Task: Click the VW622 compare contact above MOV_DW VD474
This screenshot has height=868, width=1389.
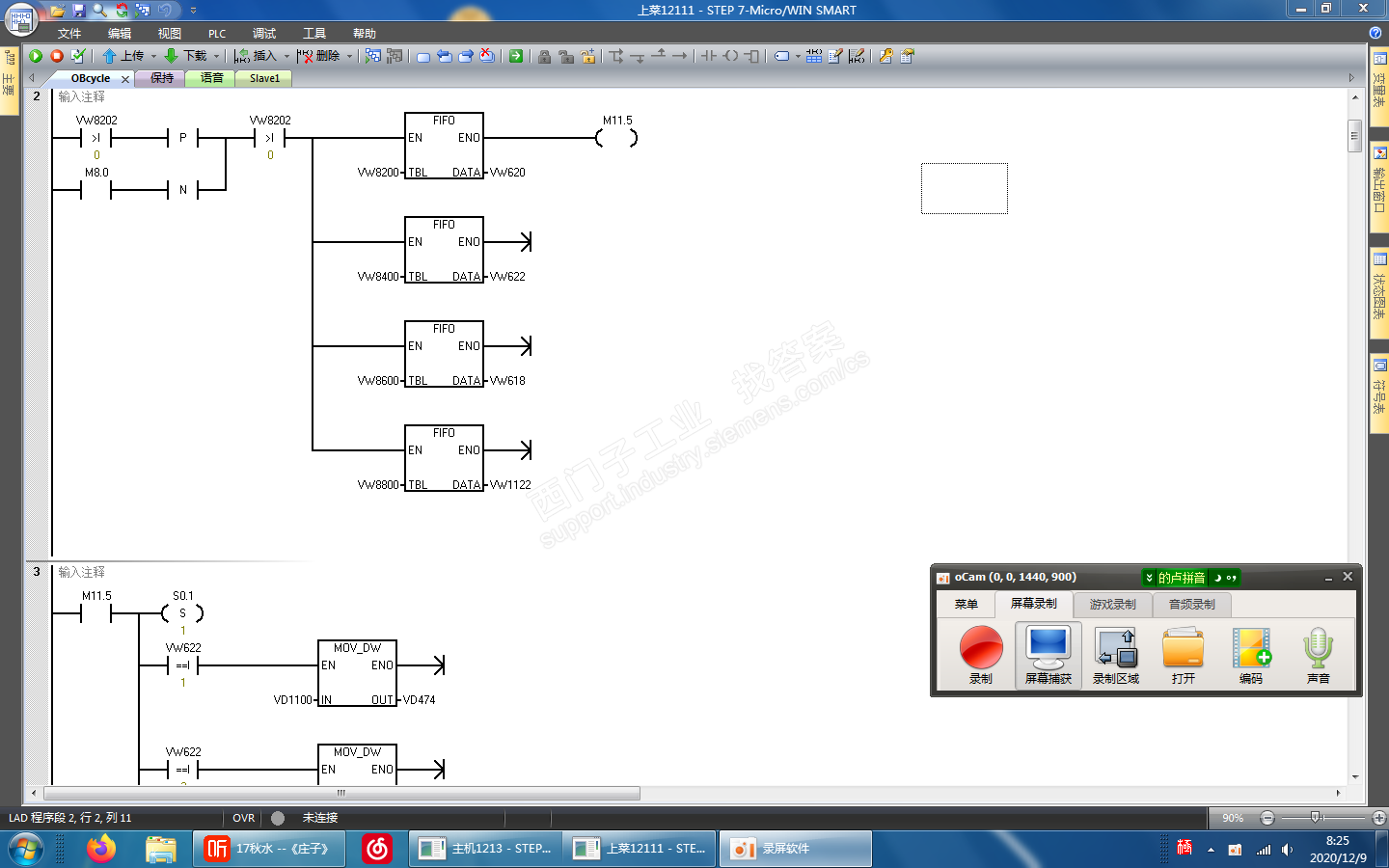Action: pos(183,665)
